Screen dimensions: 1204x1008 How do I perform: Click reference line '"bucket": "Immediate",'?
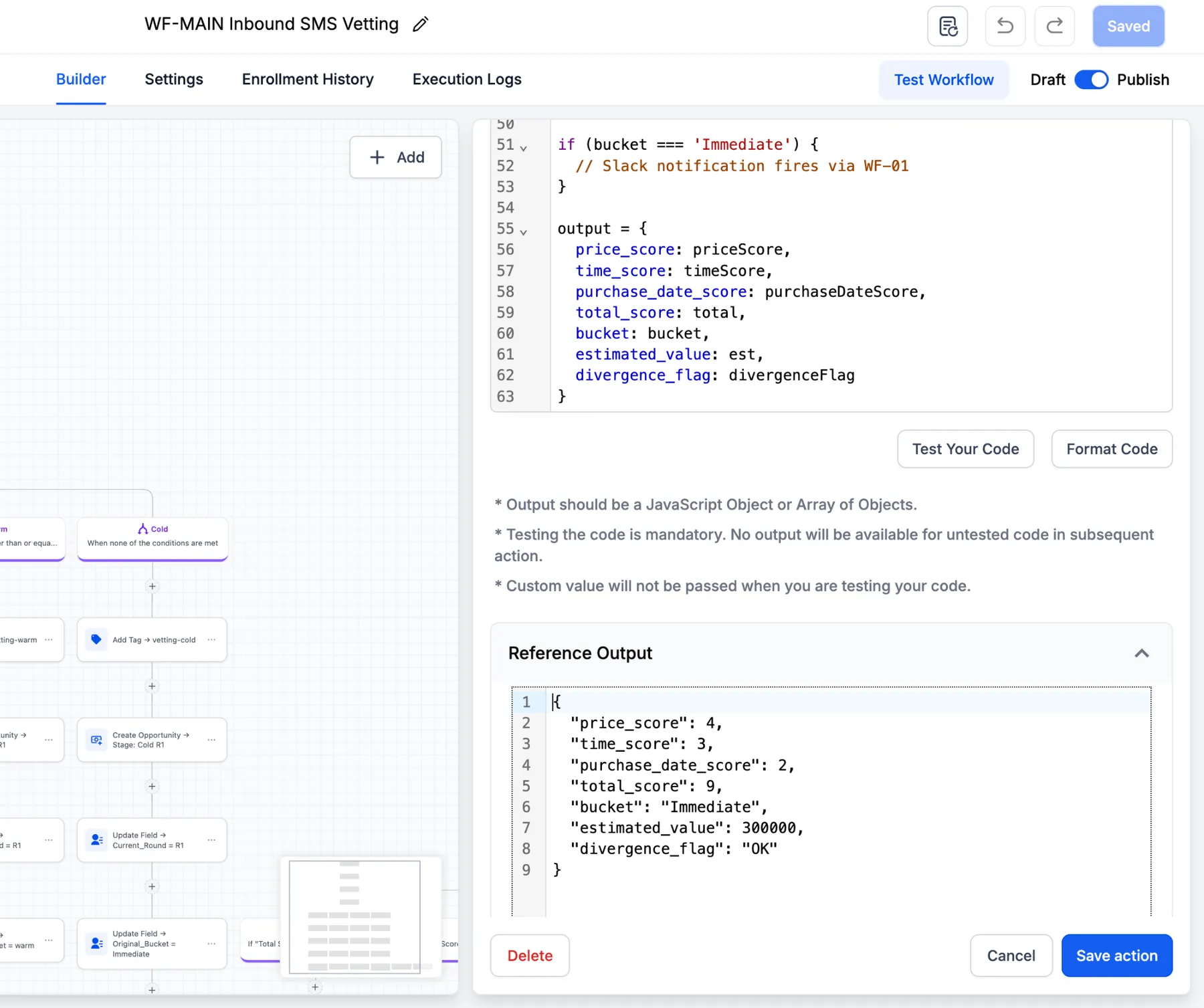tap(669, 807)
